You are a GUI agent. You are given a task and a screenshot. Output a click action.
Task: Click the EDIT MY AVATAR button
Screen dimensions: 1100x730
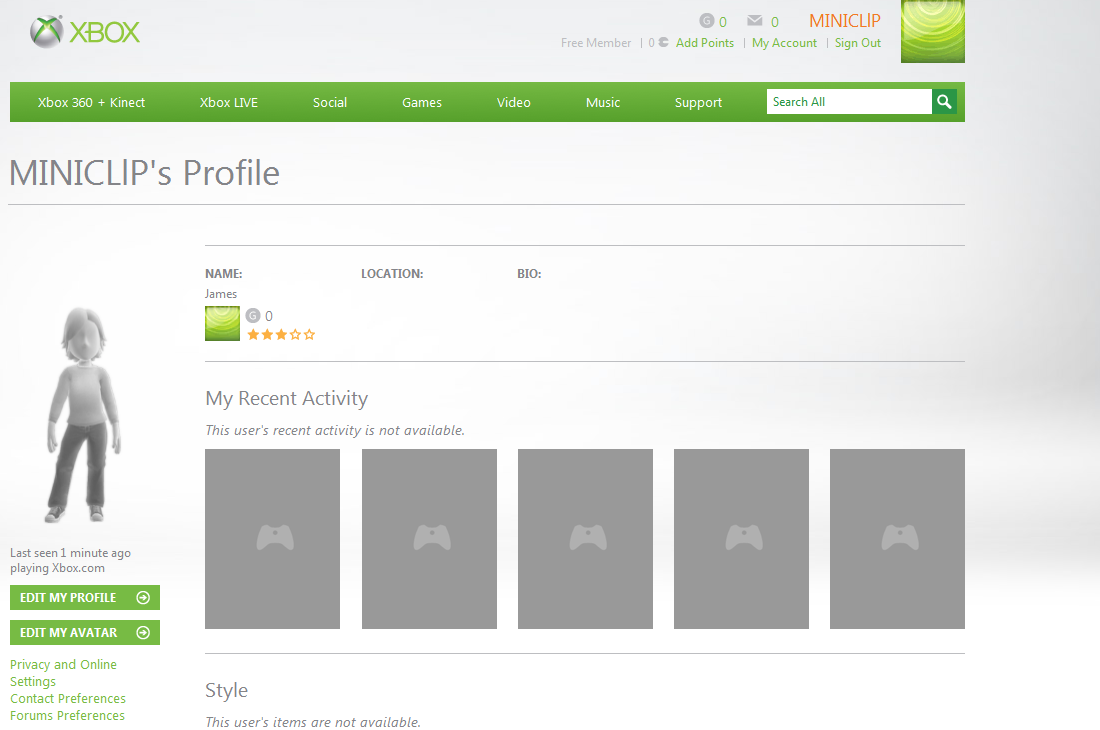point(85,633)
